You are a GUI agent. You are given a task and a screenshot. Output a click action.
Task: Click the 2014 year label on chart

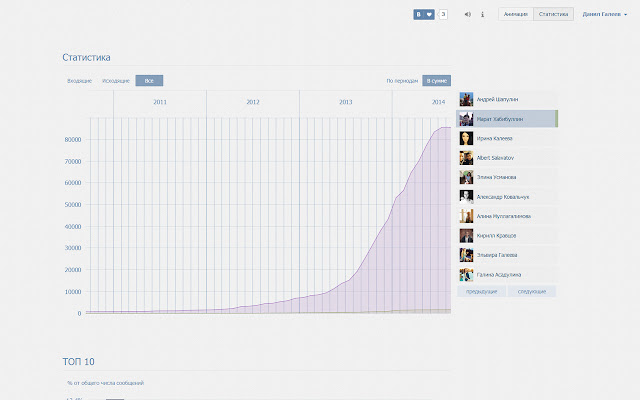438,102
